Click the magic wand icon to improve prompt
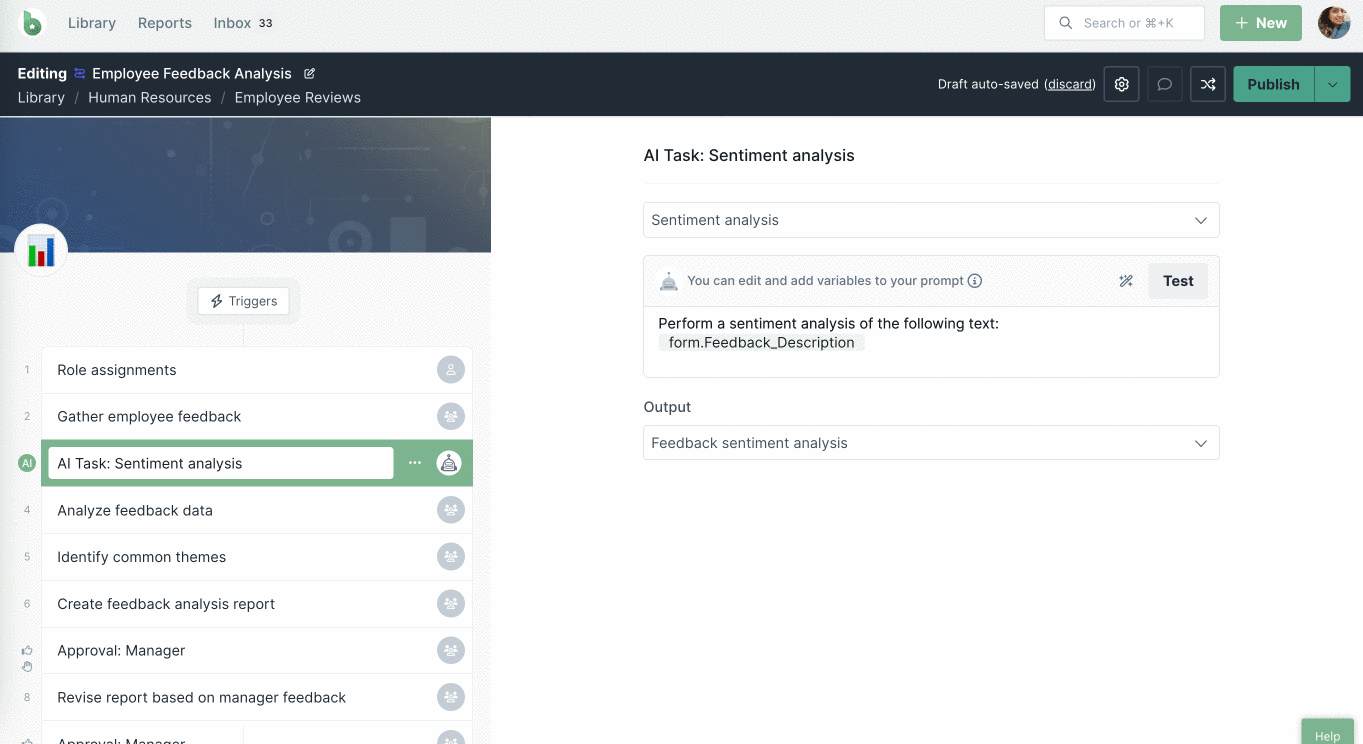Image resolution: width=1363 pixels, height=744 pixels. [x=1126, y=281]
